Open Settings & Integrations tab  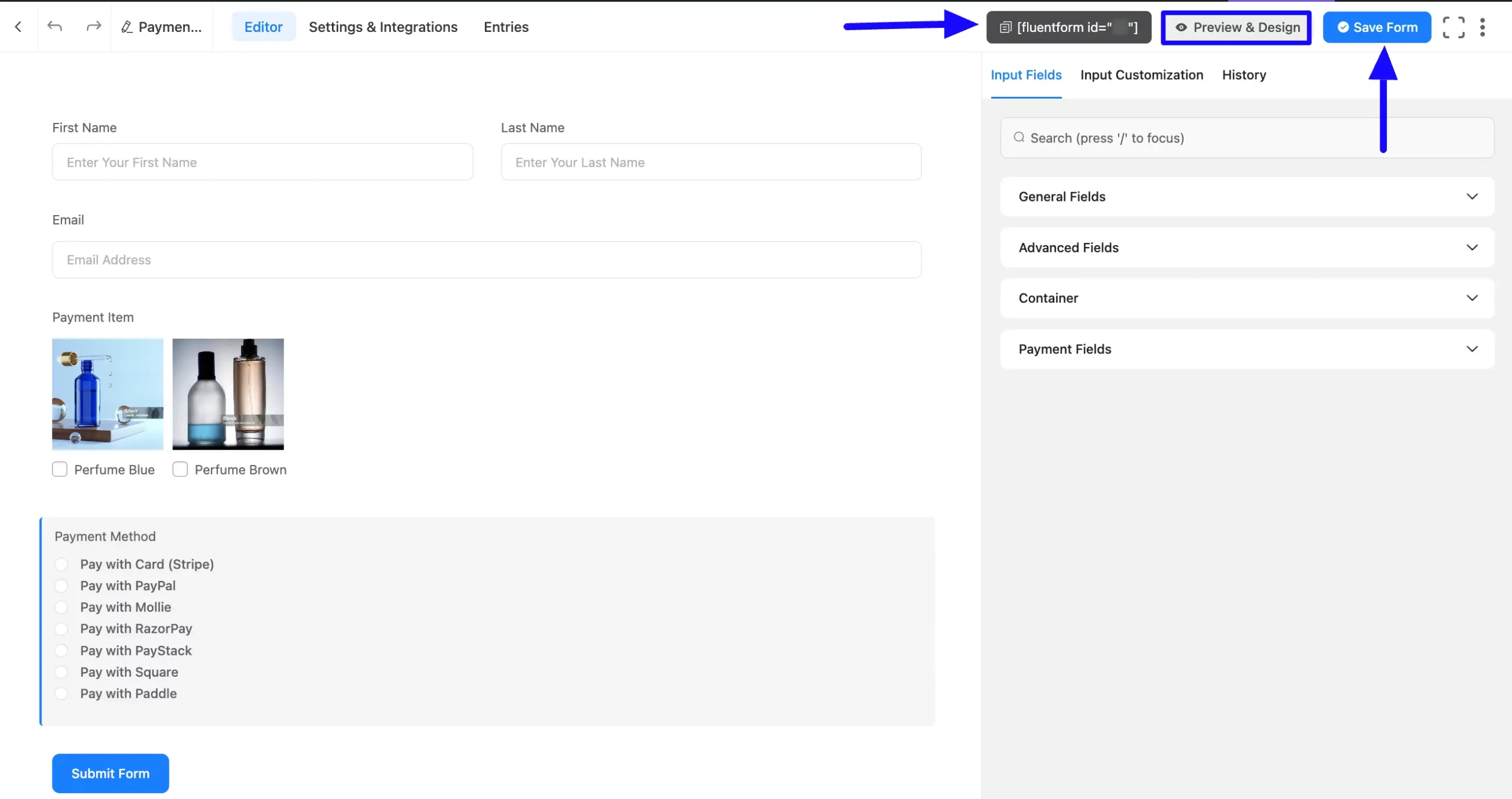(383, 27)
